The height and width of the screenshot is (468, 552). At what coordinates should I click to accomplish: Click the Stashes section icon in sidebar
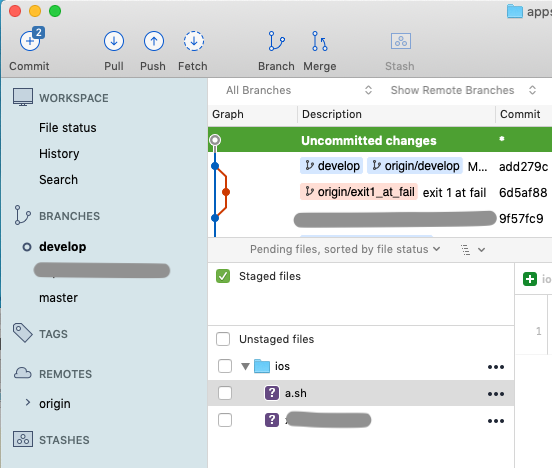(23, 439)
